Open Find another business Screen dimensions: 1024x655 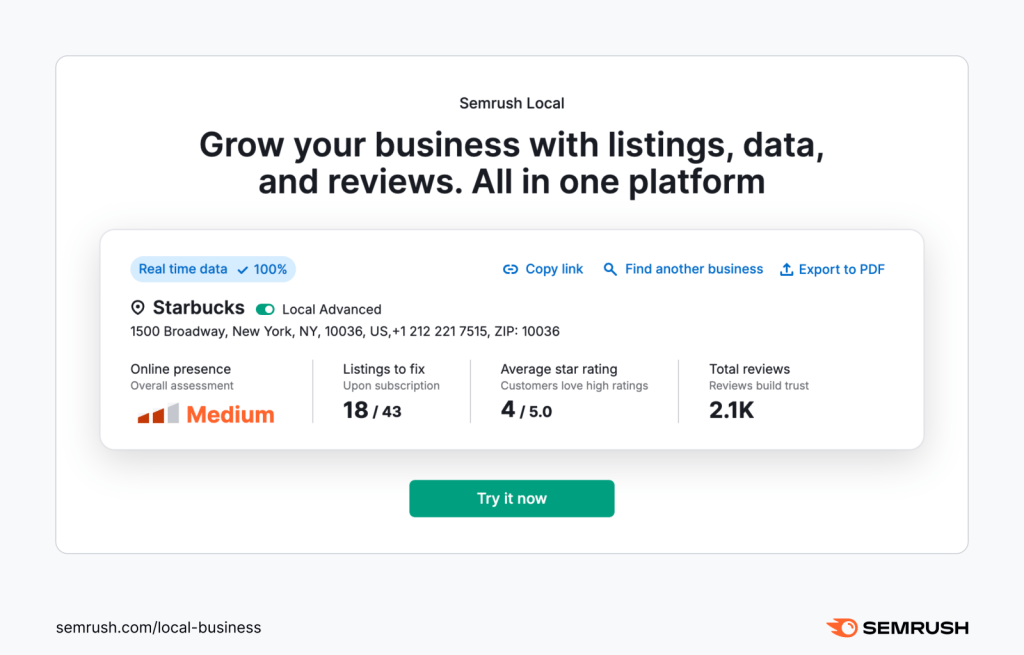click(x=694, y=269)
